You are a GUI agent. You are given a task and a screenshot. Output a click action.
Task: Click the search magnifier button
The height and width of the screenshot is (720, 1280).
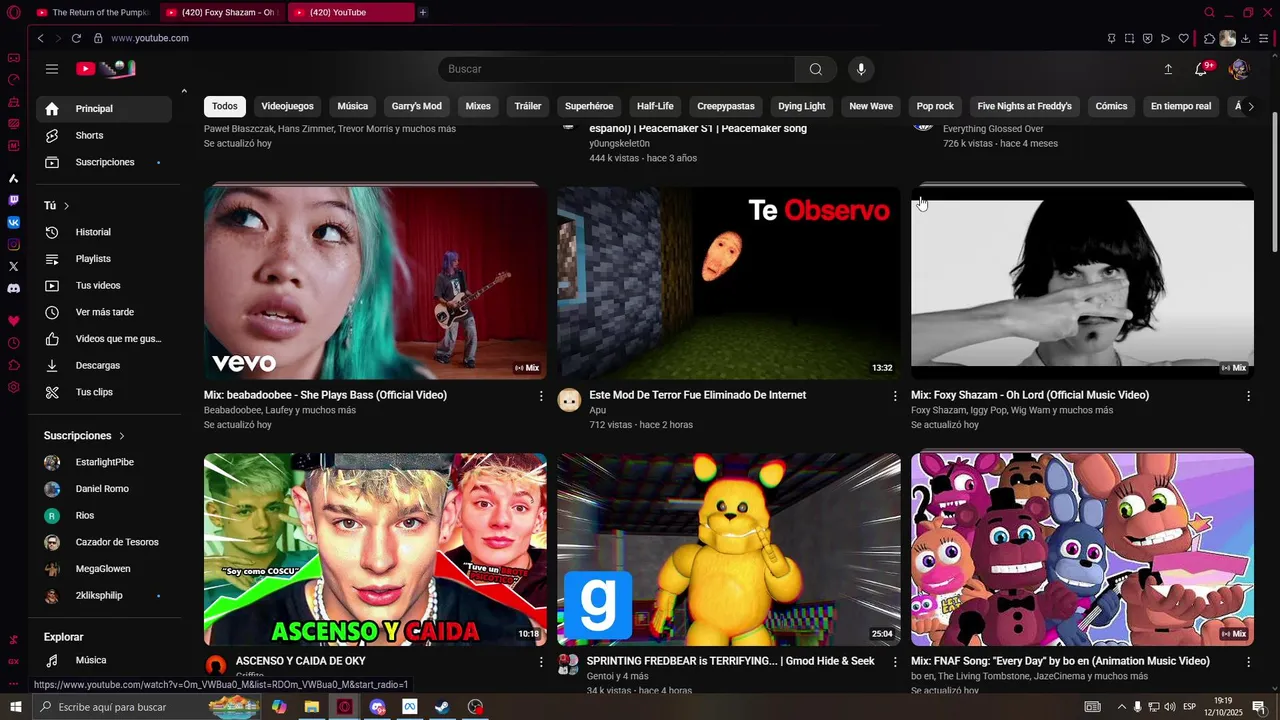816,69
